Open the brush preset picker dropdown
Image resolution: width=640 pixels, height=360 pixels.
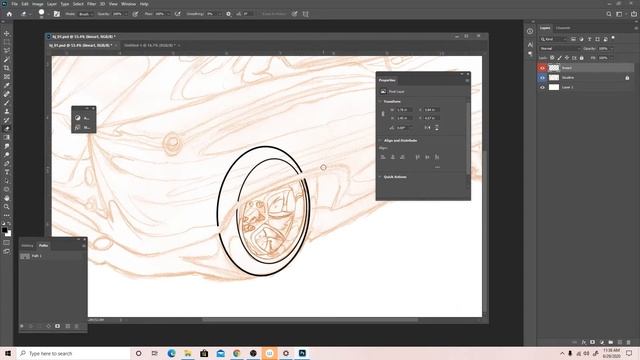pyautogui.click(x=48, y=14)
